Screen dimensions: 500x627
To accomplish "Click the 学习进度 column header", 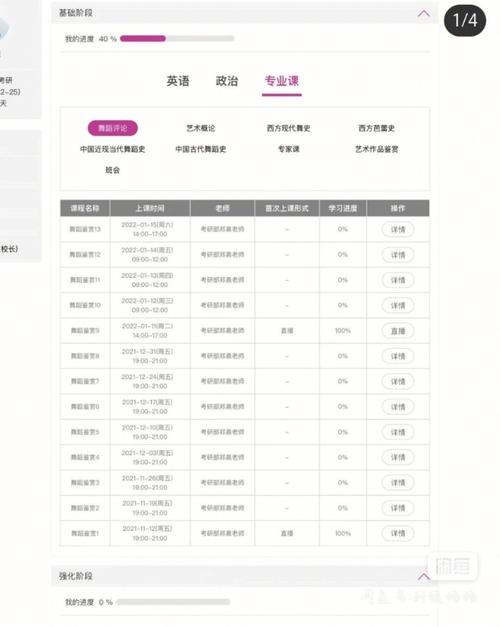I will coord(343,208).
